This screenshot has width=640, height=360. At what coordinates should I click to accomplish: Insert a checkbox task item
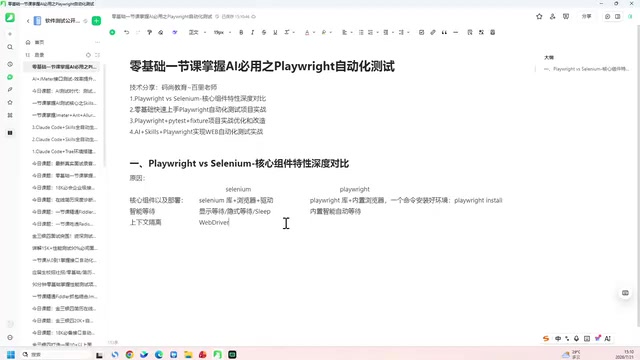tap(421, 32)
